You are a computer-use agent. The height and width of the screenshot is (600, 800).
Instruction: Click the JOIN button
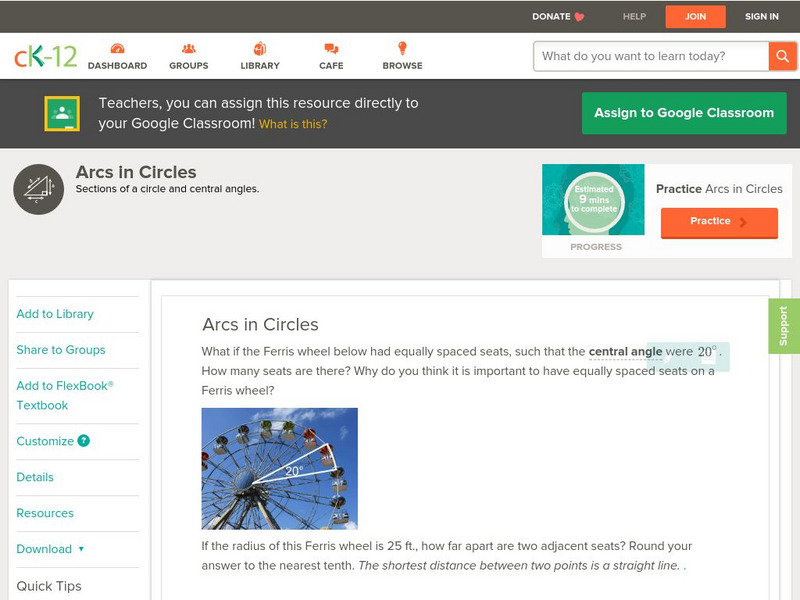point(695,17)
